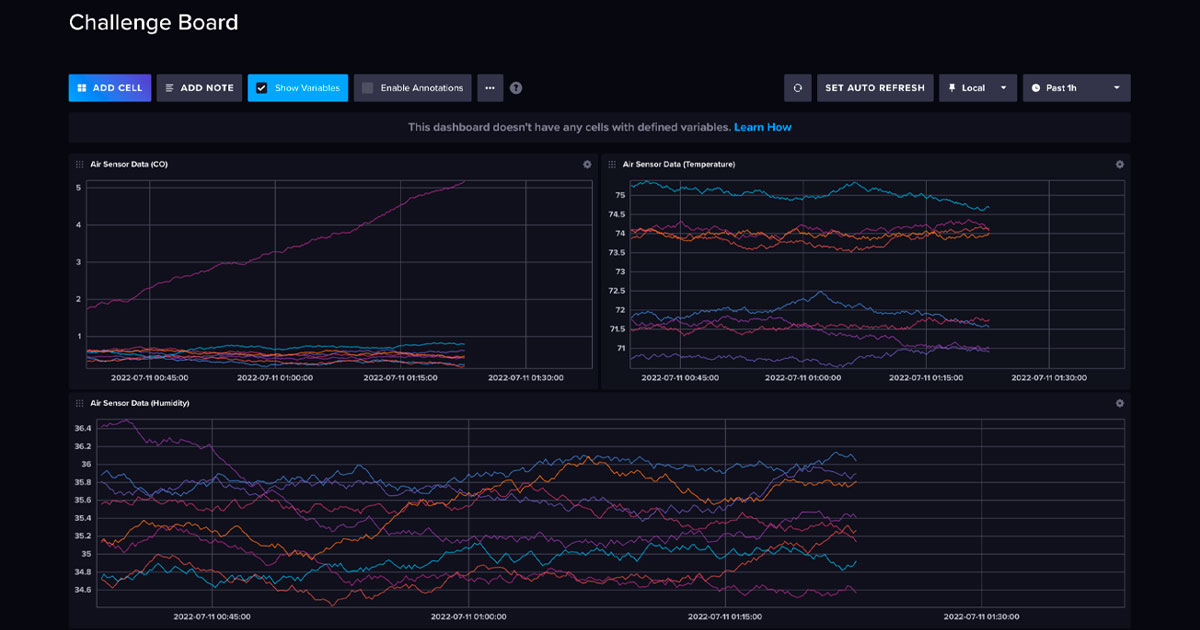
Task: Open SET AUTO REFRESH options
Action: (x=875, y=88)
